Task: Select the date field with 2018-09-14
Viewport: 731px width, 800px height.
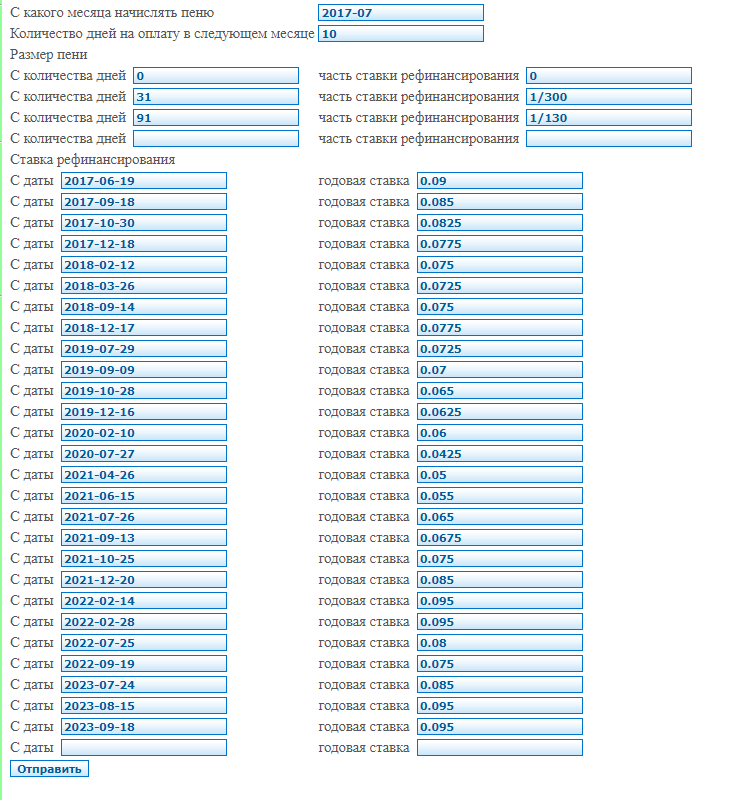Action: tap(143, 307)
